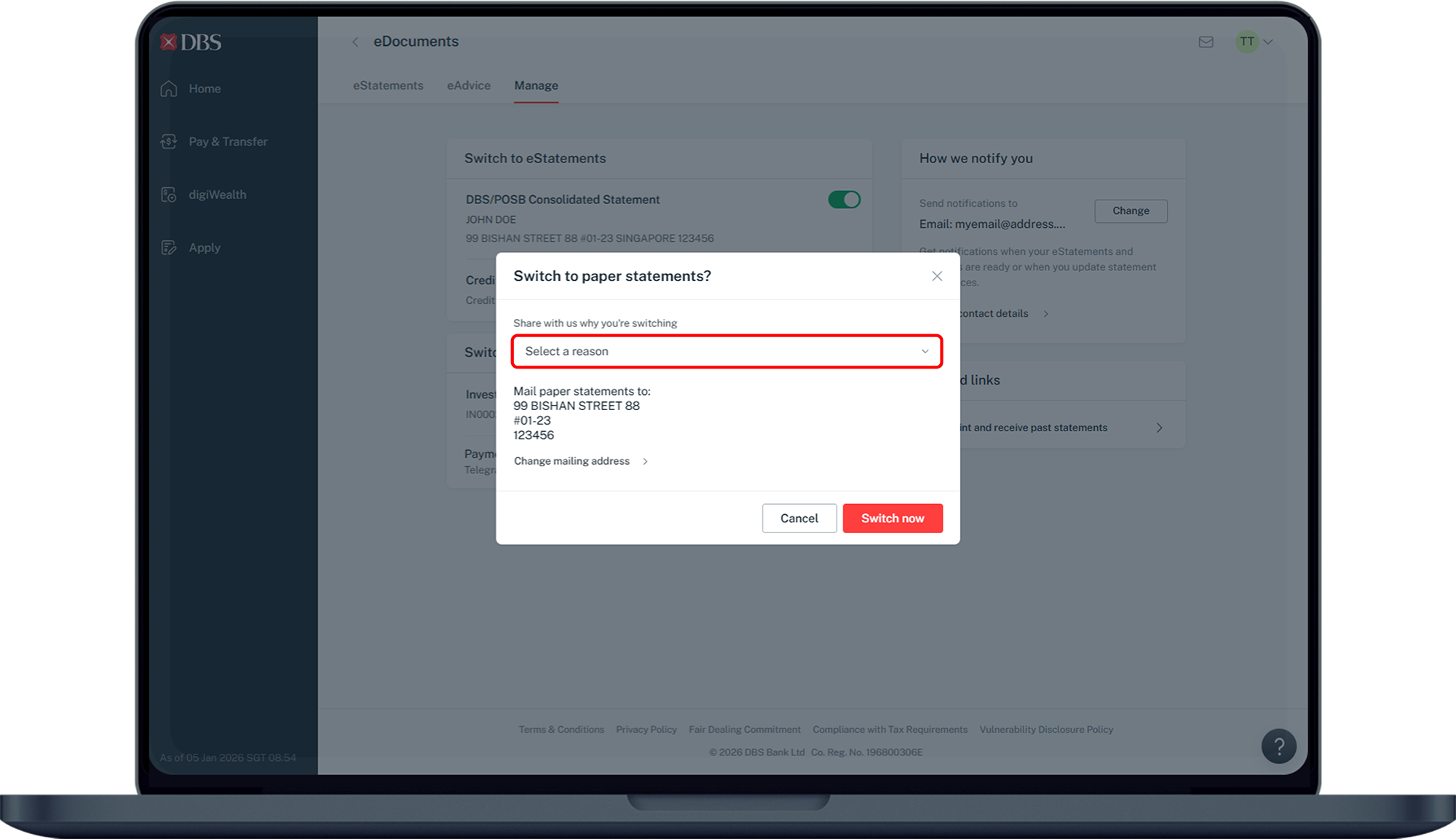Open the Select a reason dropdown
The image size is (1456, 839).
pyautogui.click(x=727, y=352)
